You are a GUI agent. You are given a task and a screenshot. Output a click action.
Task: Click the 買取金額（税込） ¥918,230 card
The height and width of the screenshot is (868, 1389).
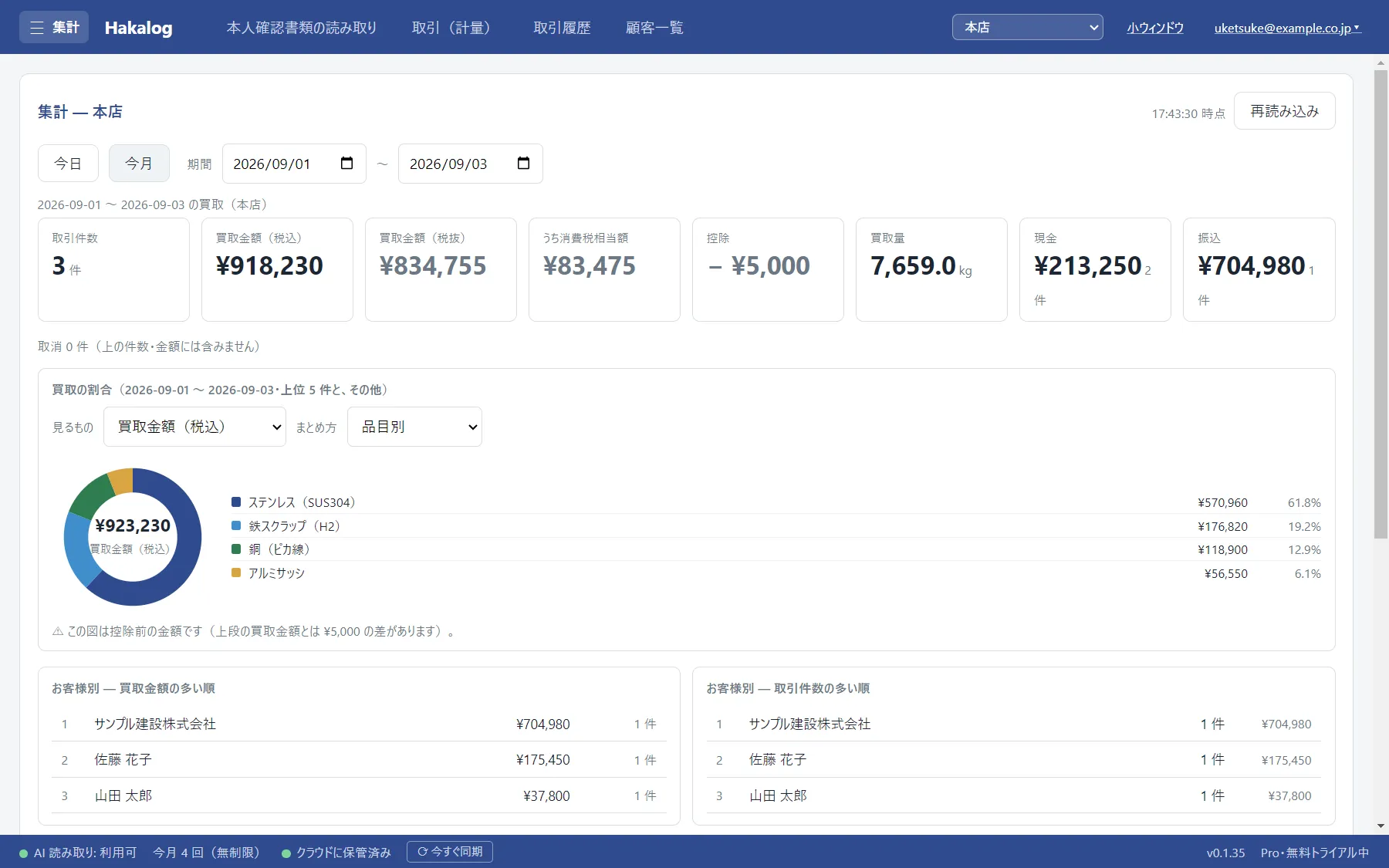pyautogui.click(x=277, y=269)
